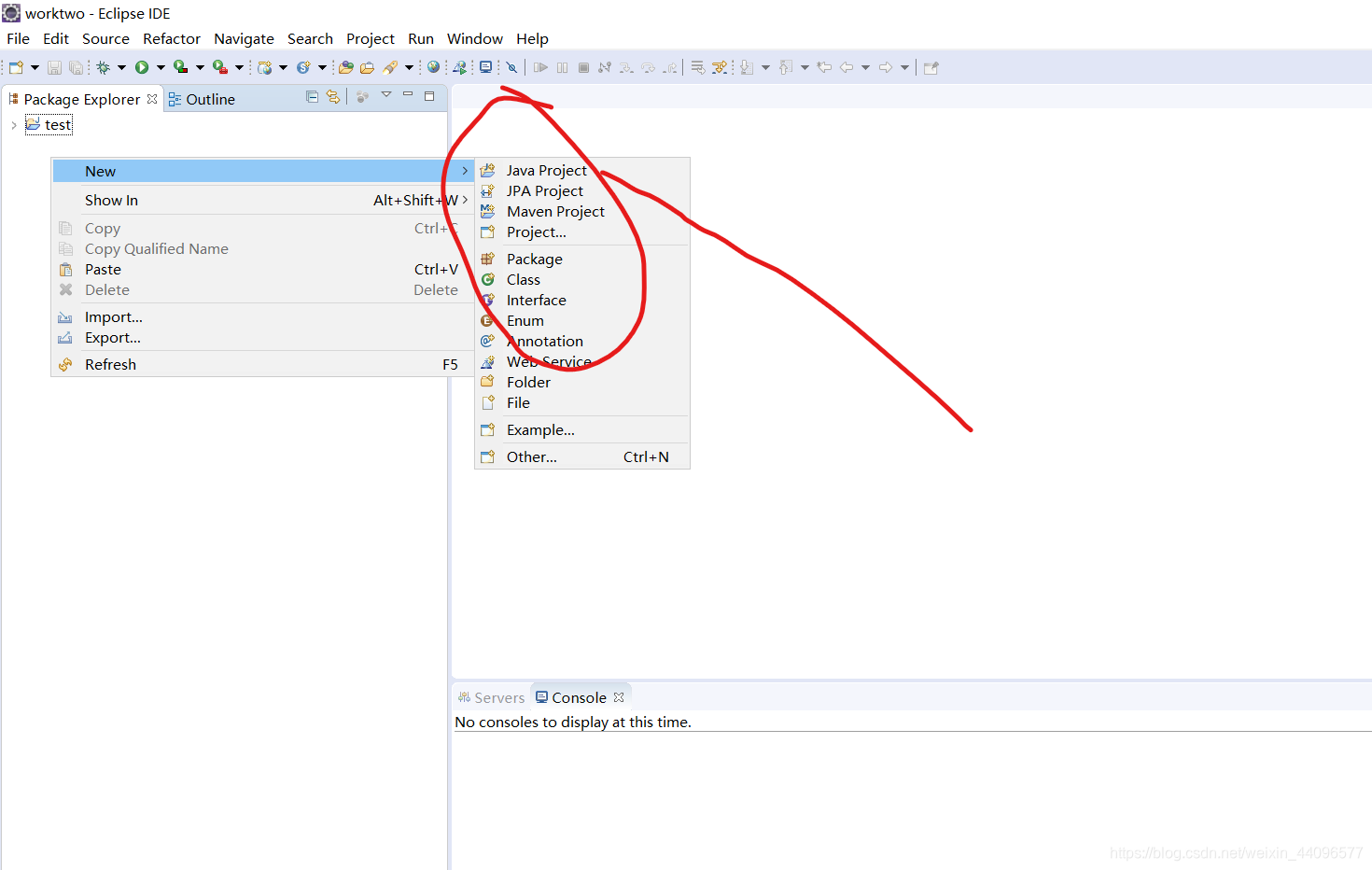Switch to the Servers tab
The image size is (1372, 870).
491,697
